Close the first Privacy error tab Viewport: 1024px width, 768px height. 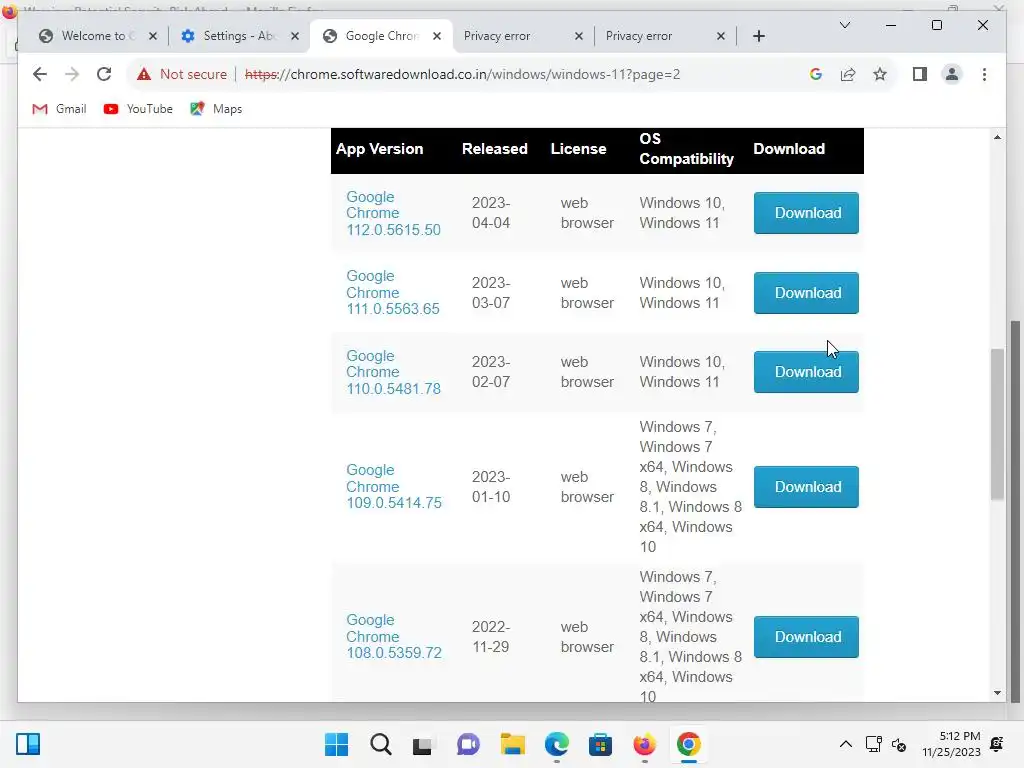click(x=579, y=36)
